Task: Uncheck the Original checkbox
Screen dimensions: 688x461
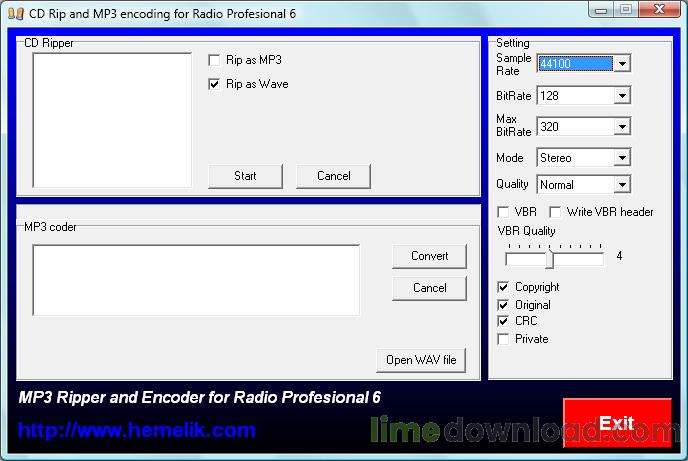Action: tap(503, 305)
